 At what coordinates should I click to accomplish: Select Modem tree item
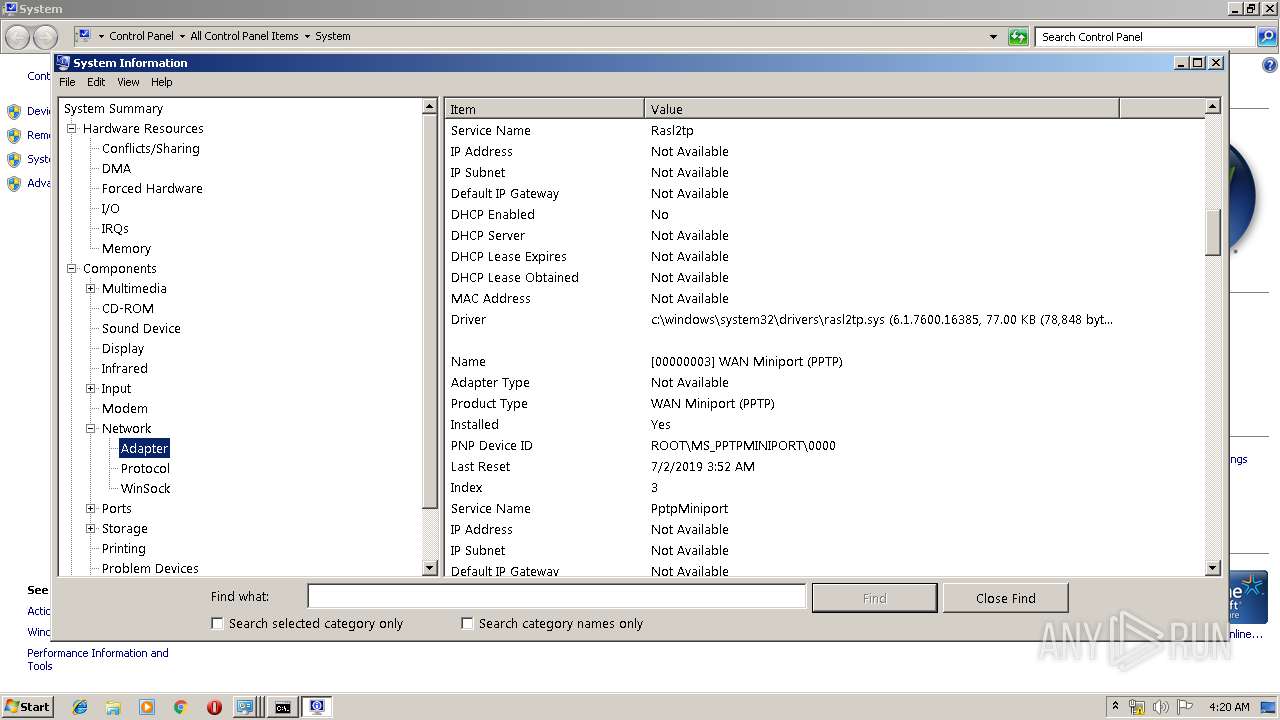tap(125, 408)
